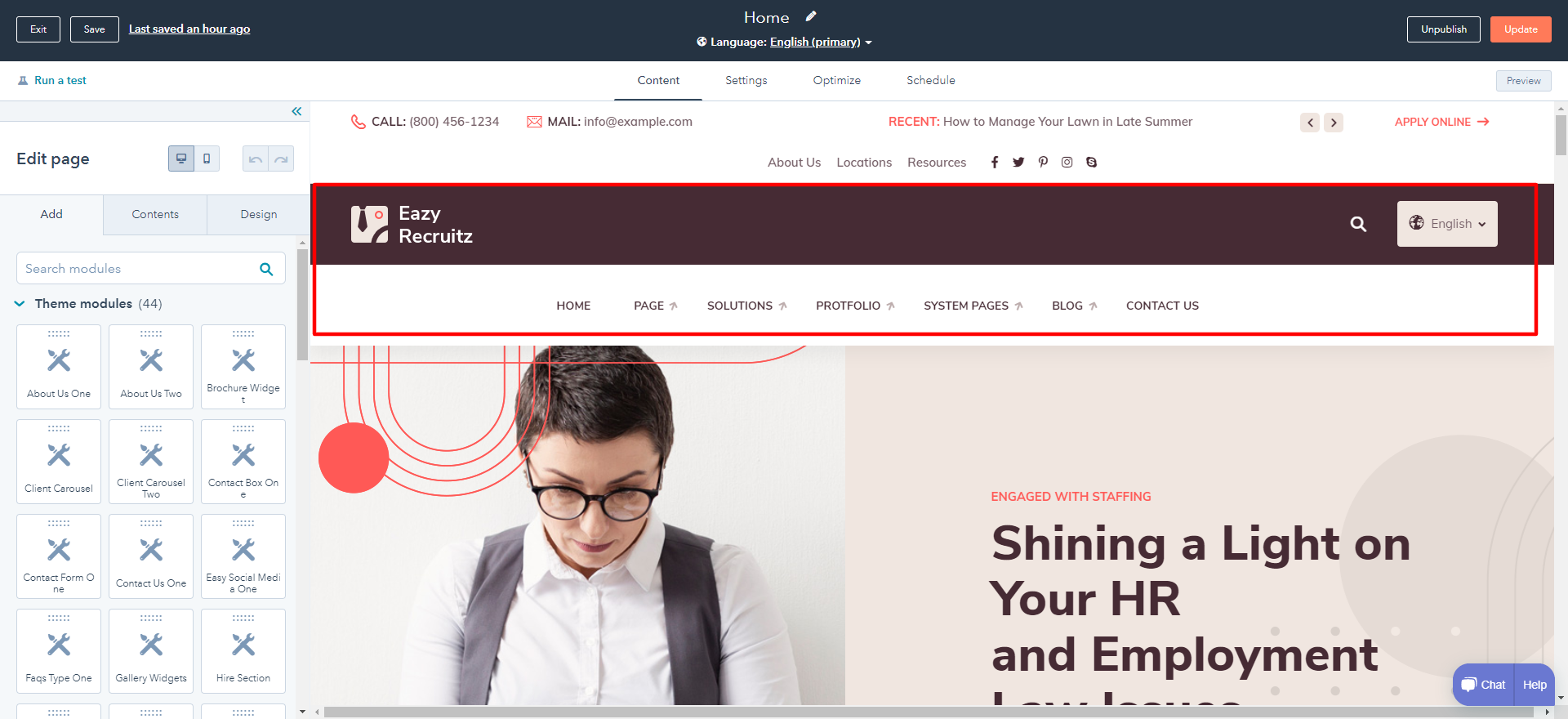
Task: Collapse the Theme modules section
Action: click(20, 304)
